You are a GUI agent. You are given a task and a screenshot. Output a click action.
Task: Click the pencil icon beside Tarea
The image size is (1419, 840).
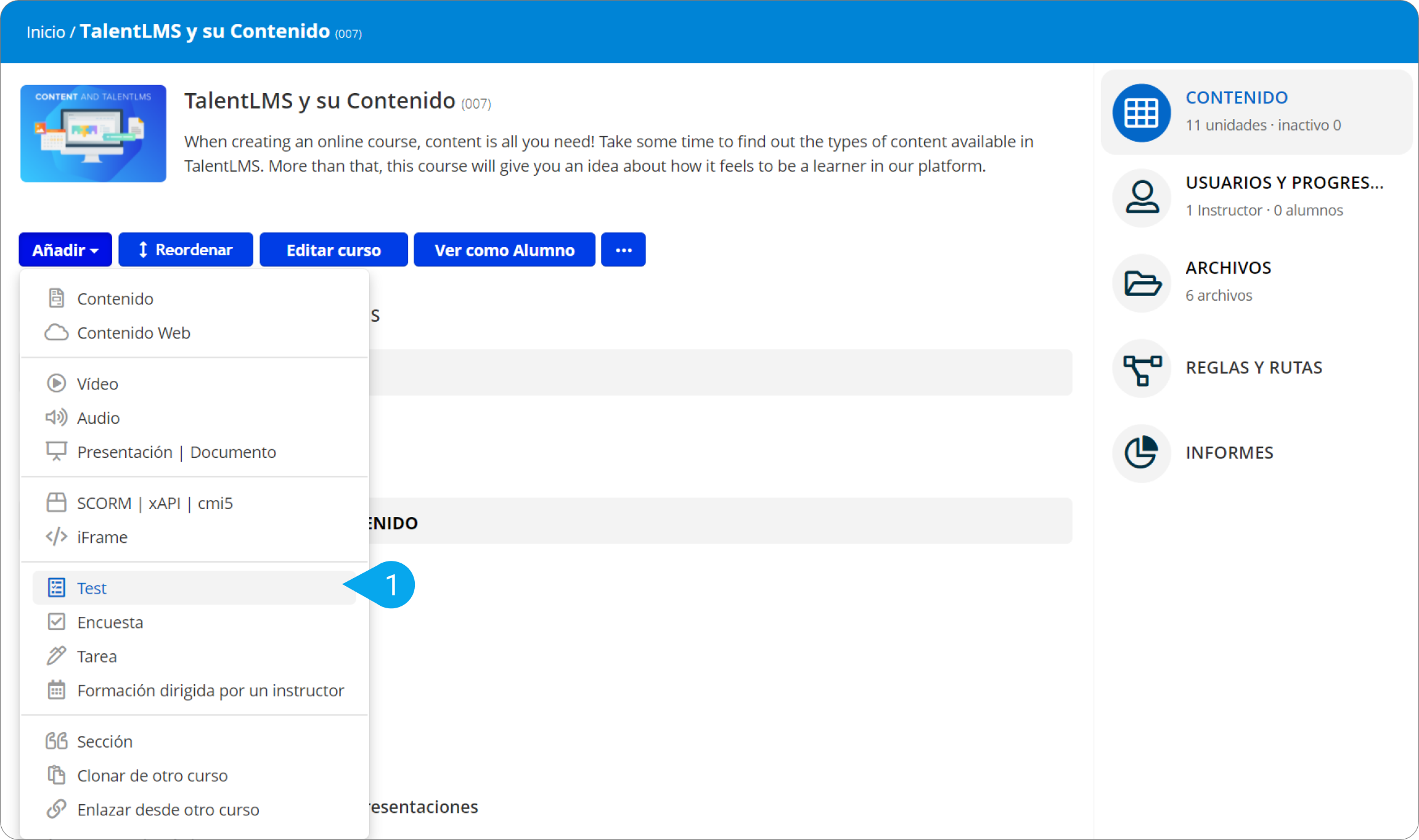click(56, 656)
